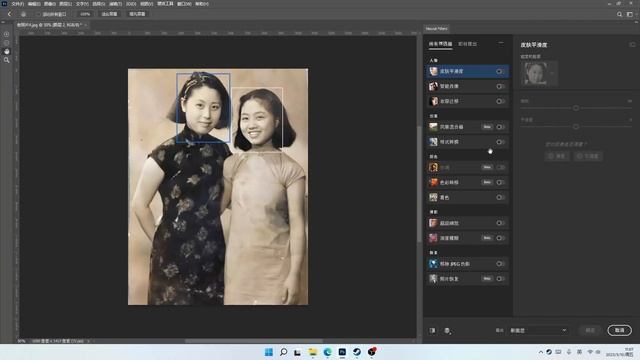Enable the Super Zoom toggle
This screenshot has height=360, width=640.
[x=500, y=223]
